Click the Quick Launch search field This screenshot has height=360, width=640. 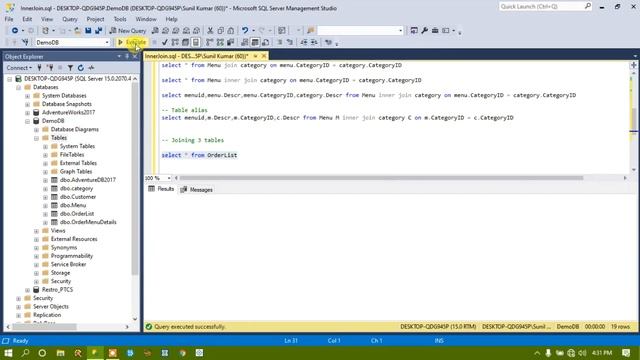(545, 7)
